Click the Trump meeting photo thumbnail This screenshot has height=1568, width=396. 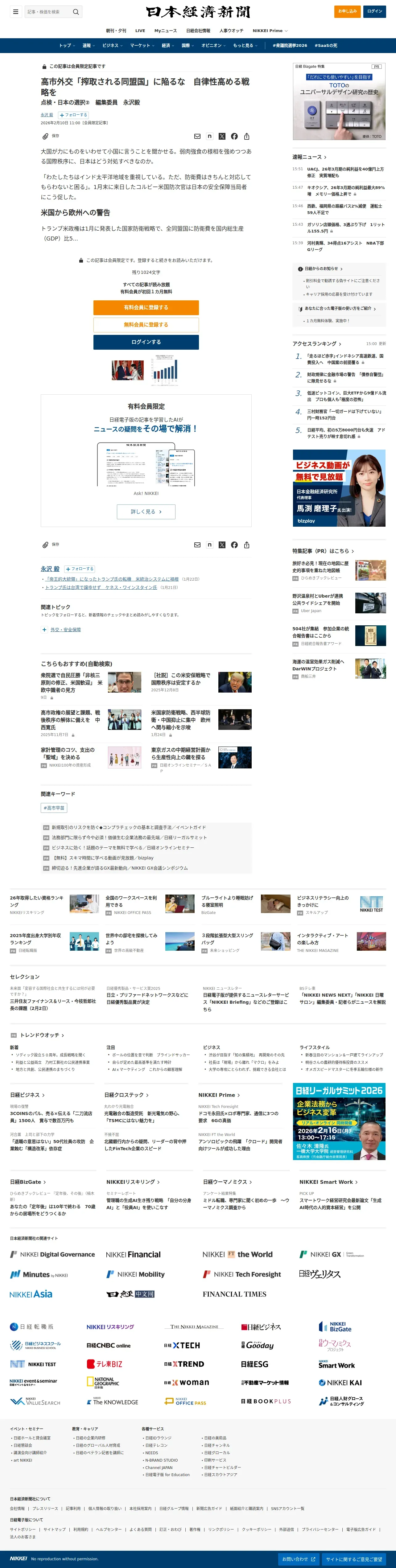coord(128,370)
